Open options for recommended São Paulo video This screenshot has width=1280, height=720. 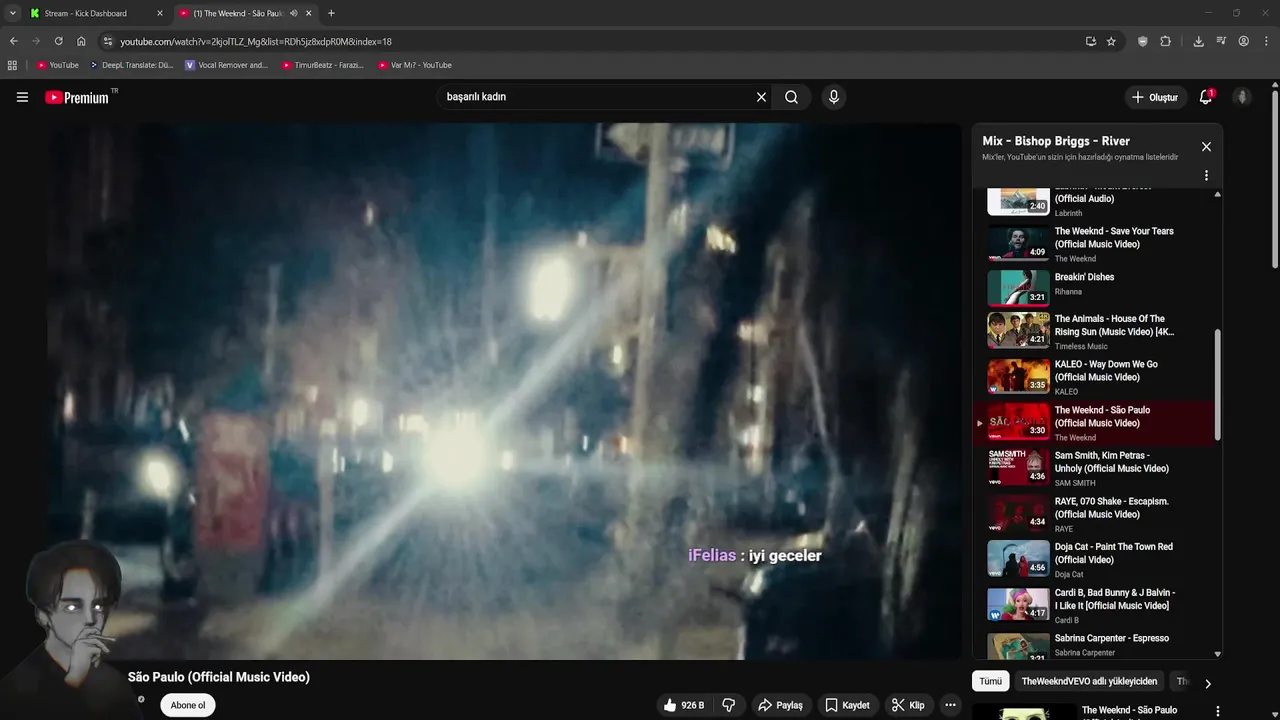click(x=1217, y=711)
